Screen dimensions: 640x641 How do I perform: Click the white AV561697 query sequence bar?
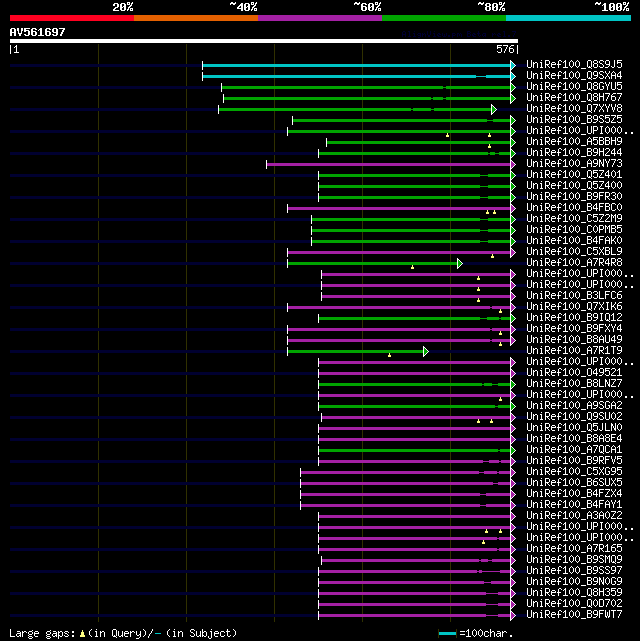[264, 41]
